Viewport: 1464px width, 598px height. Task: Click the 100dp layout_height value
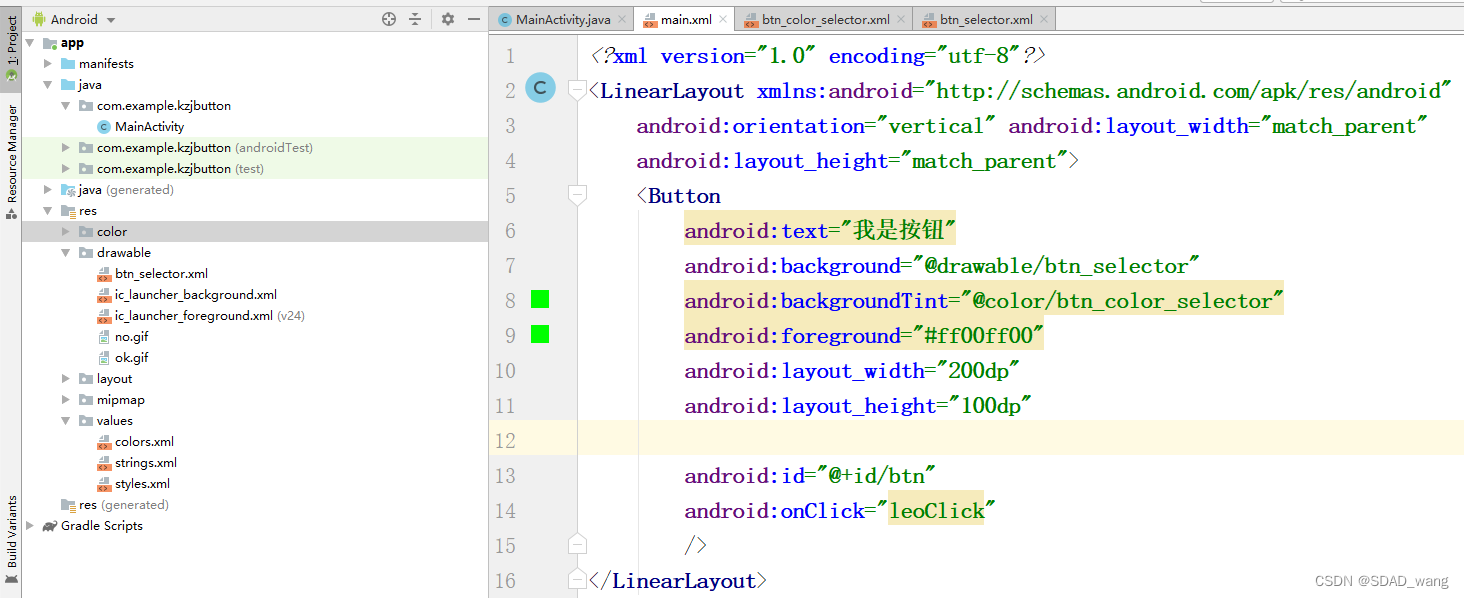coord(989,406)
